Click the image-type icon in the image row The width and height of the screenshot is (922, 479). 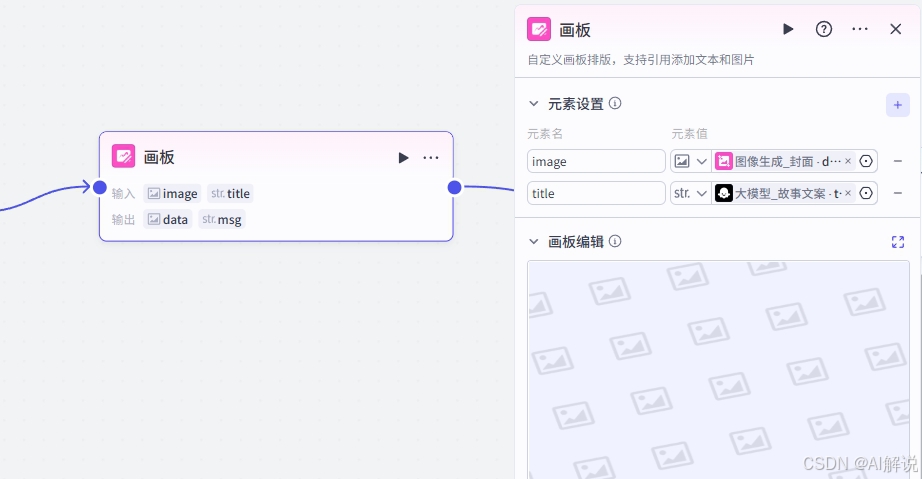click(x=682, y=161)
